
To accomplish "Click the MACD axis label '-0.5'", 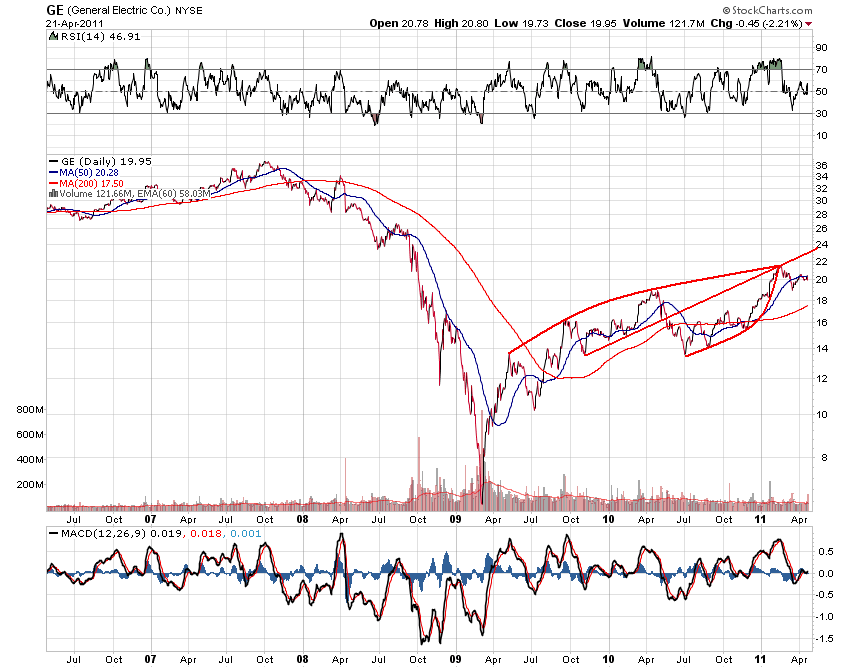I will tap(825, 595).
